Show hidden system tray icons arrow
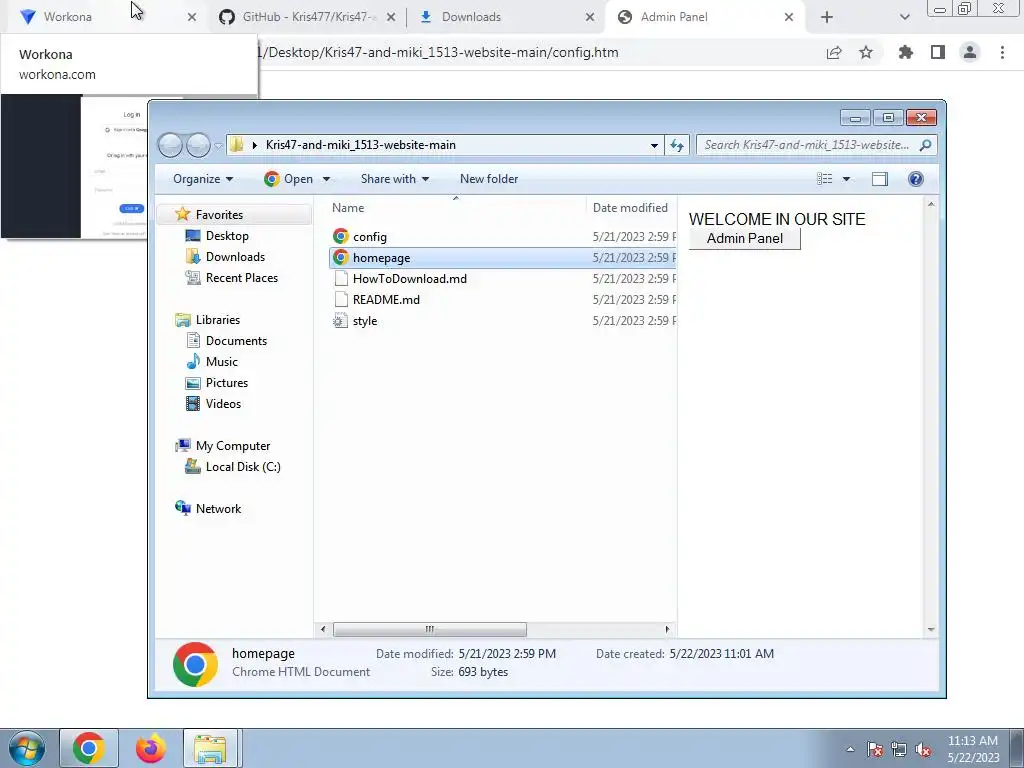The width and height of the screenshot is (1024, 768). click(x=850, y=749)
